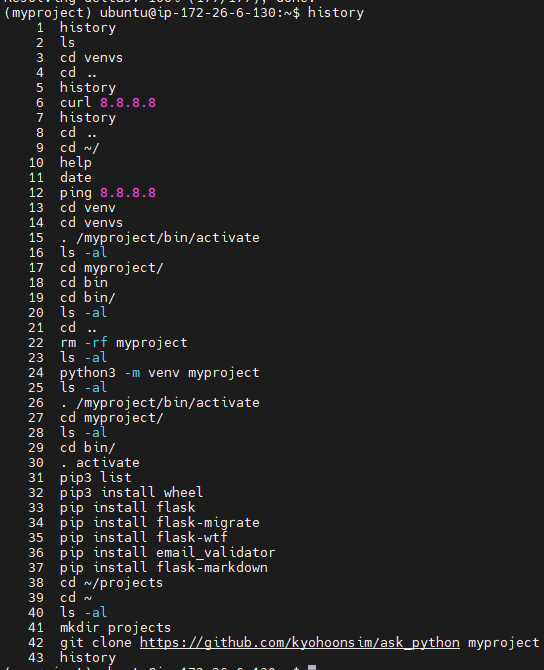Select the 'cd ~/projects' command
544x670 pixels.
(112, 582)
